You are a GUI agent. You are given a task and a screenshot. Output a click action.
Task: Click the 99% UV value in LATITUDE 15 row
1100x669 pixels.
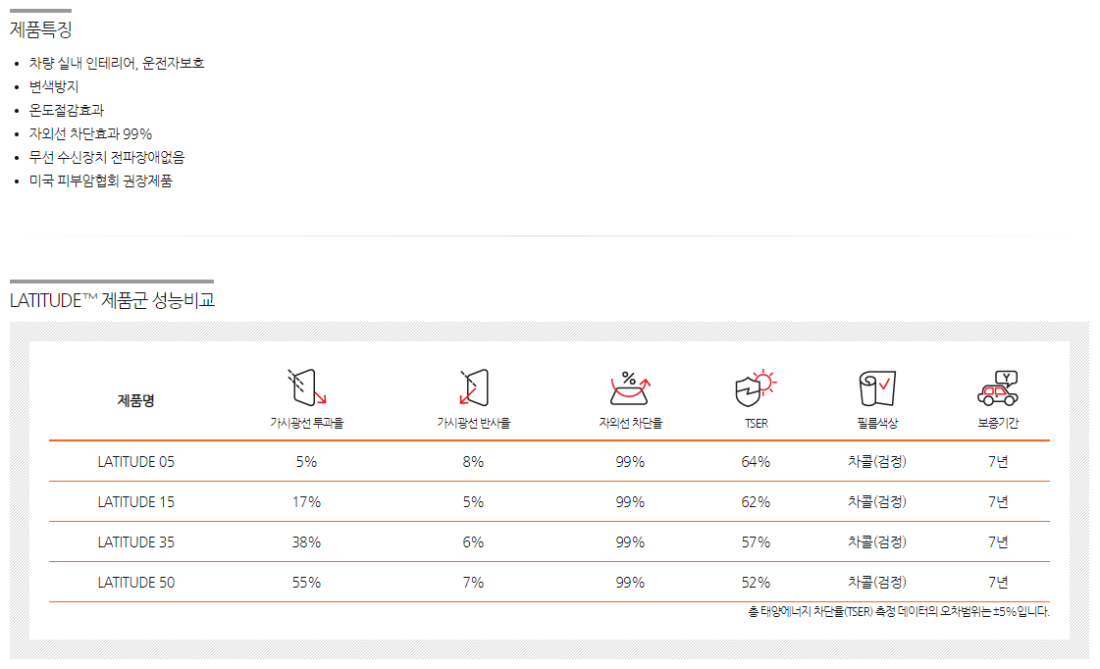click(630, 502)
